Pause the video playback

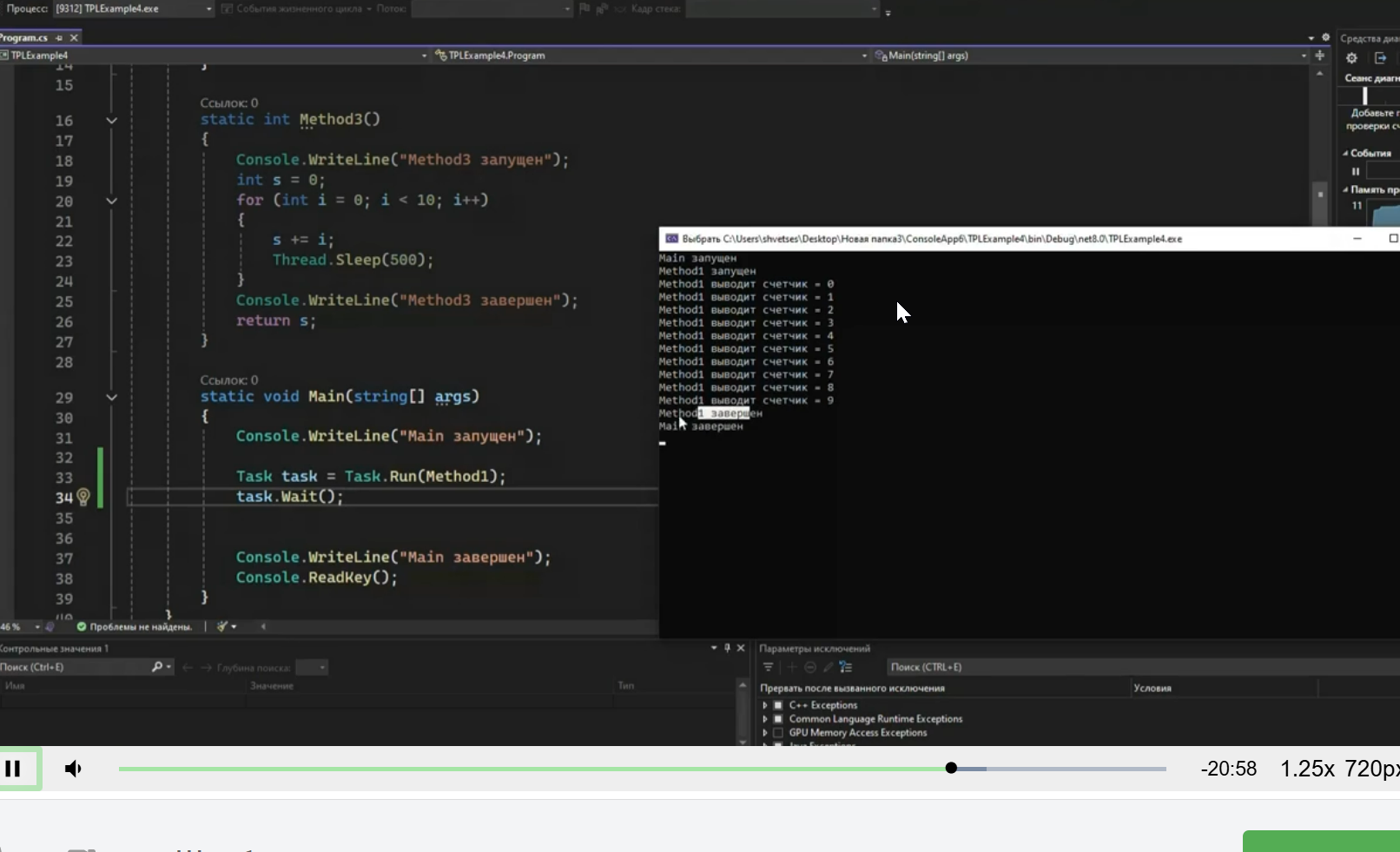[x=13, y=769]
